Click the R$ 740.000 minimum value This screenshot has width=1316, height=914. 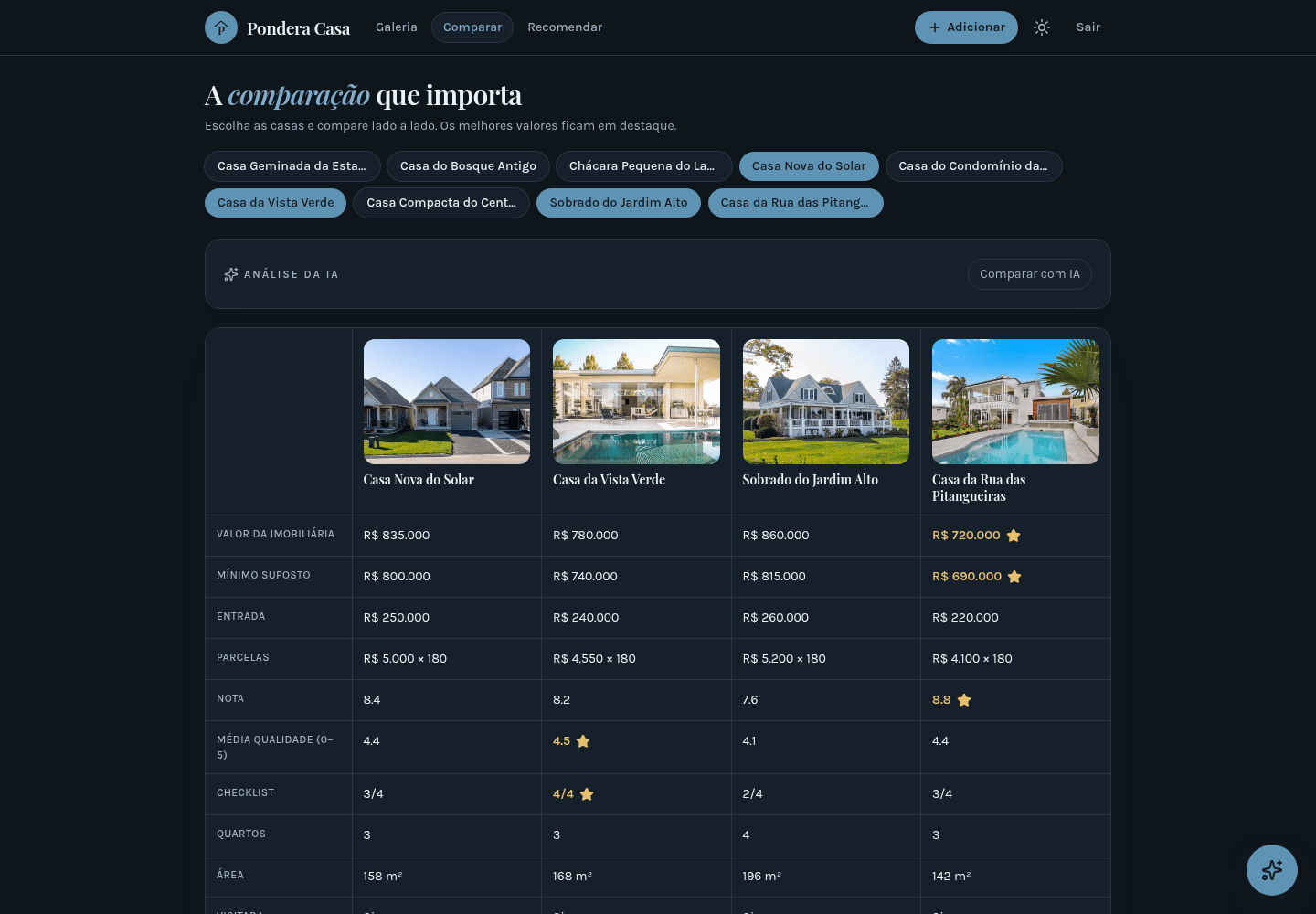coord(585,577)
